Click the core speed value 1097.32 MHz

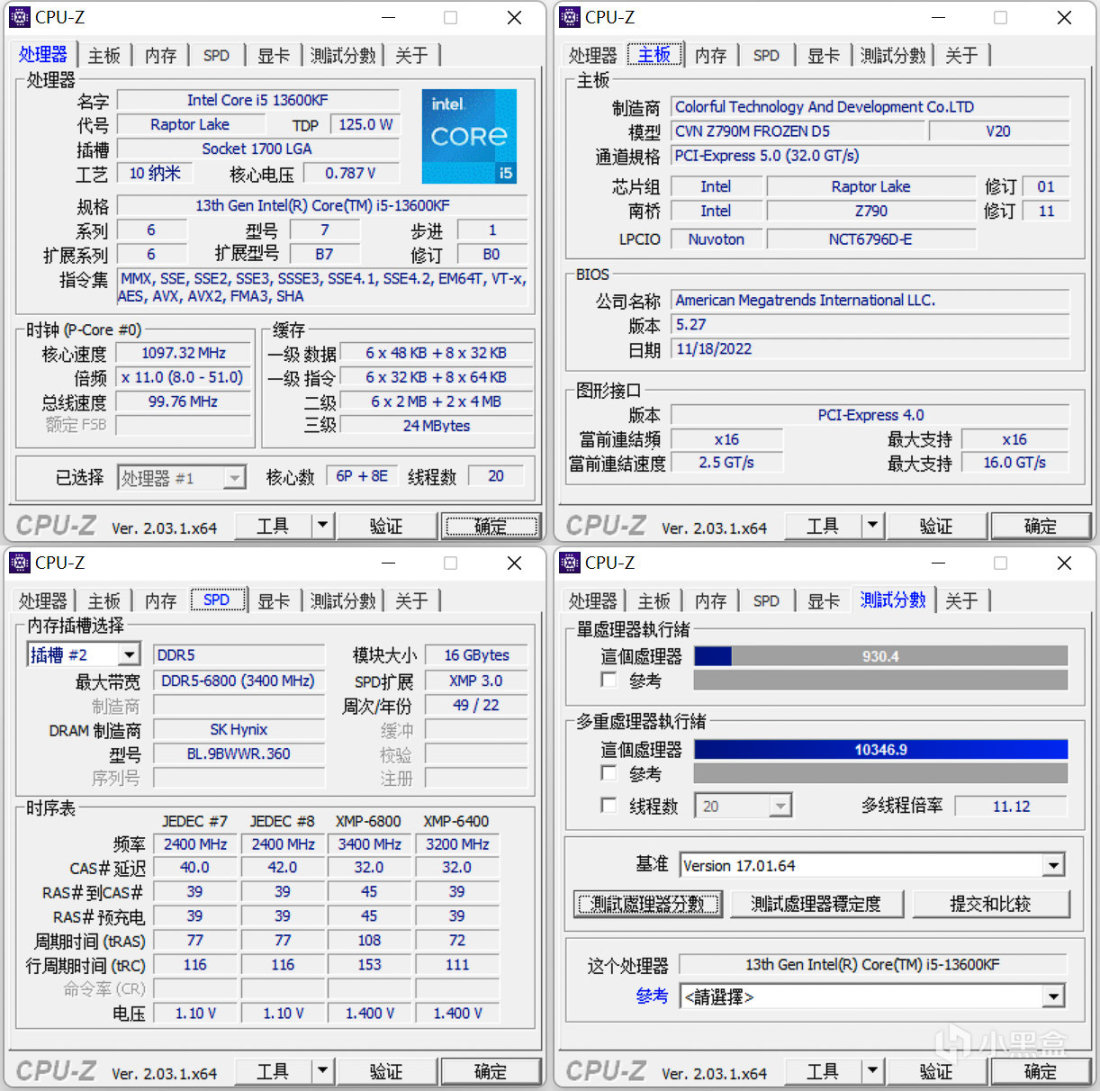tap(183, 353)
